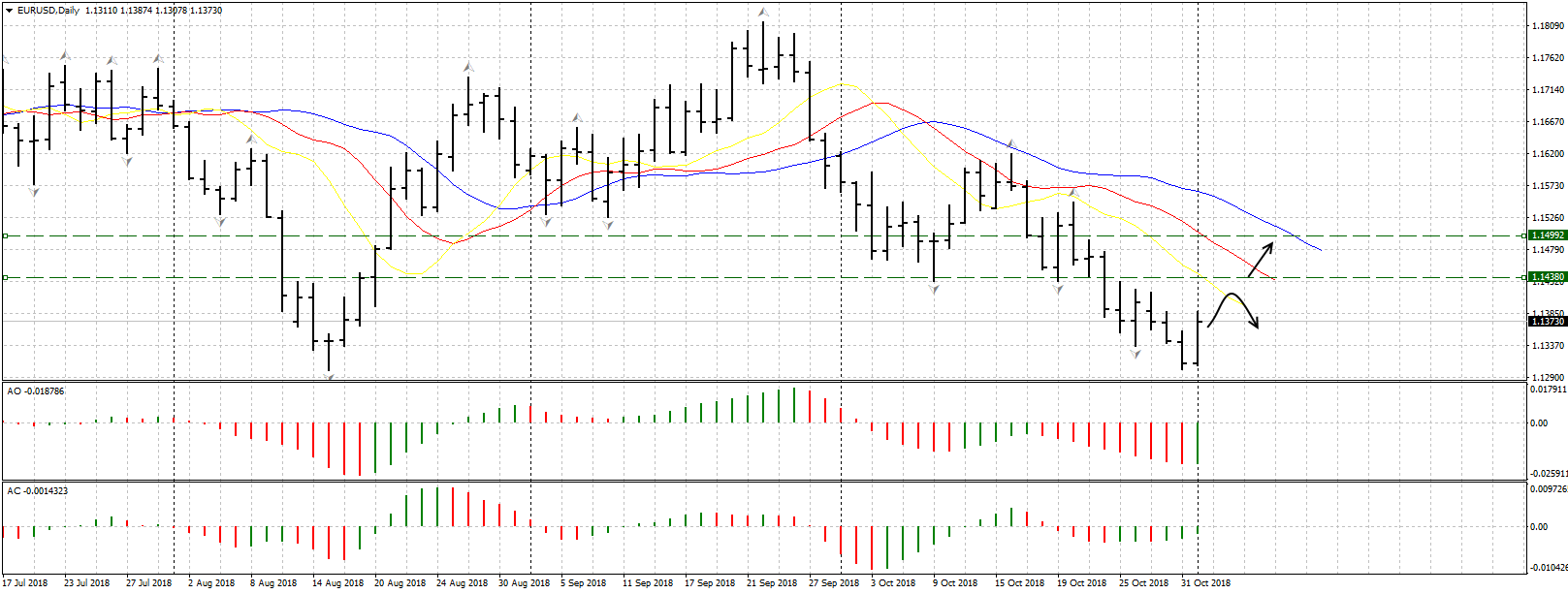1568x594 pixels.
Task: Click the fractal arrow above the 15 Oct high
Action: pyautogui.click(x=1010, y=144)
